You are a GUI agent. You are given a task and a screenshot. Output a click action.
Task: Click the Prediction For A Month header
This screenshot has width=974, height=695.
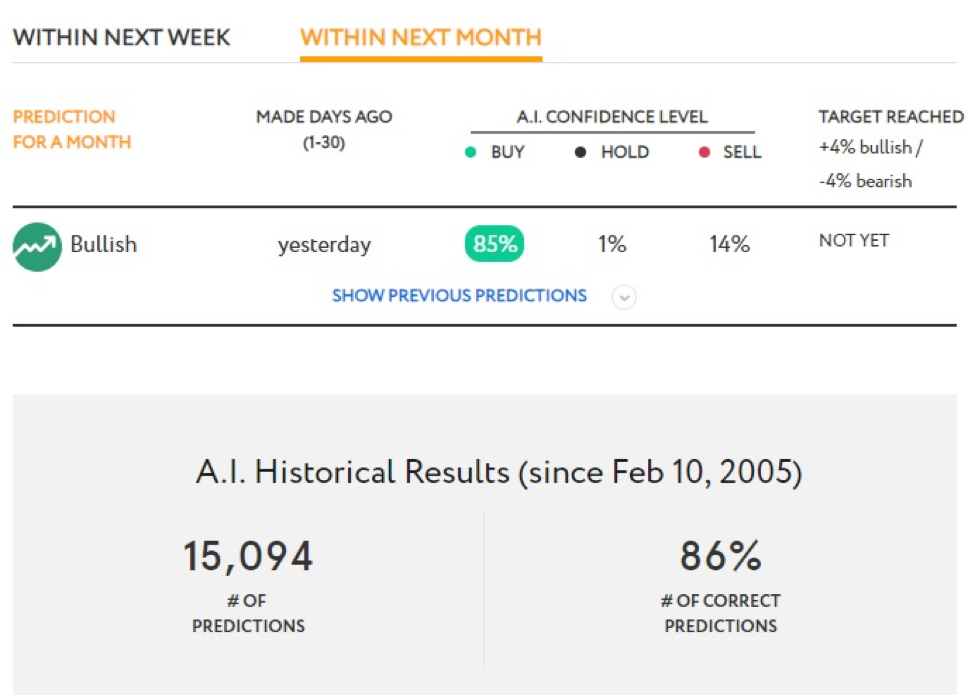coord(72,129)
